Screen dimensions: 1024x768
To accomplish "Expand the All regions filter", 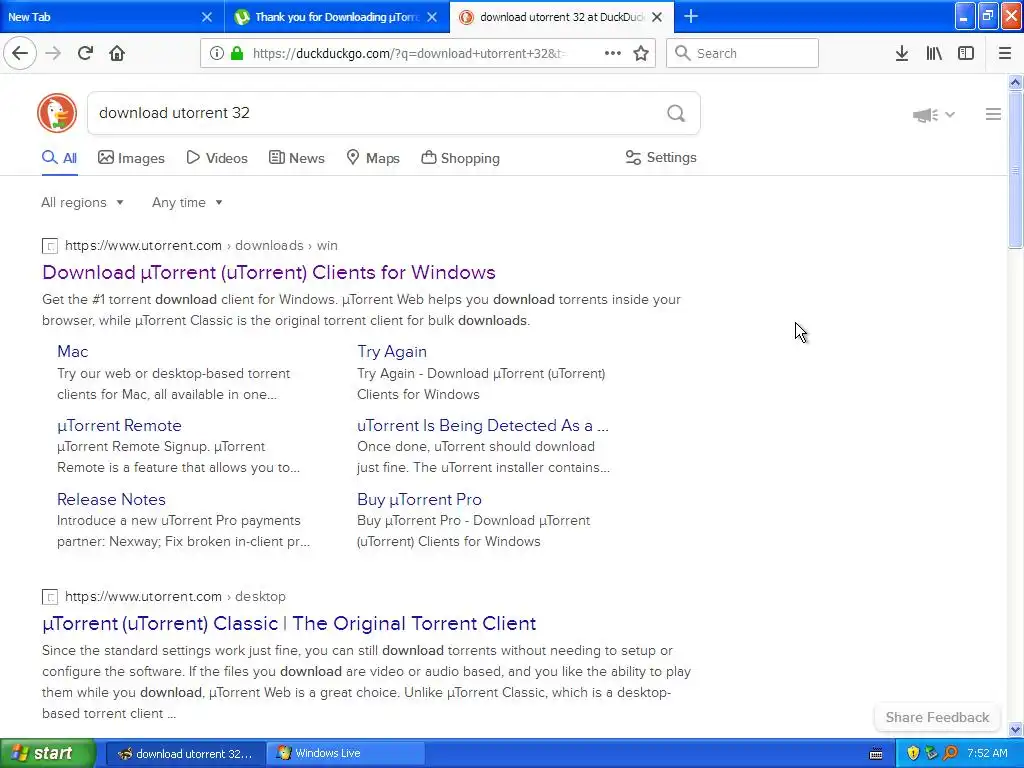I will 82,202.
